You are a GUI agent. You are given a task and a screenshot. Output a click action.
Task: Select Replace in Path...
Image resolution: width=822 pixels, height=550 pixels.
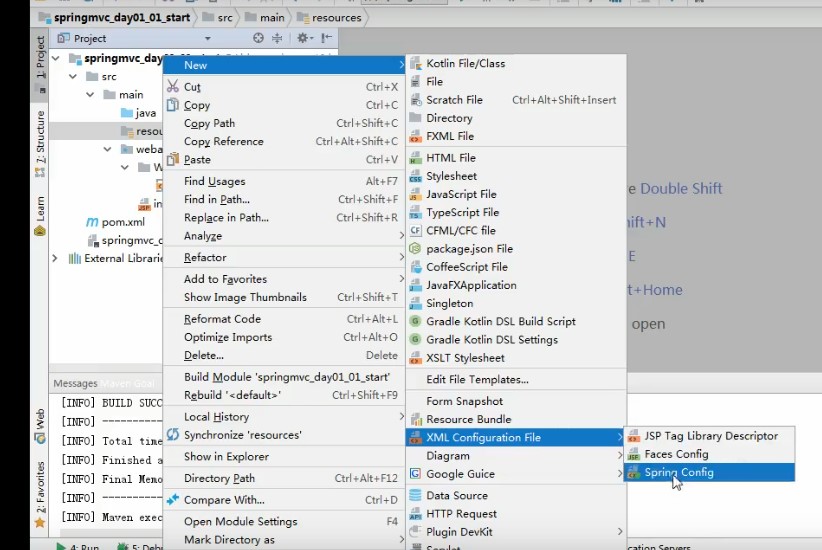(x=284, y=218)
